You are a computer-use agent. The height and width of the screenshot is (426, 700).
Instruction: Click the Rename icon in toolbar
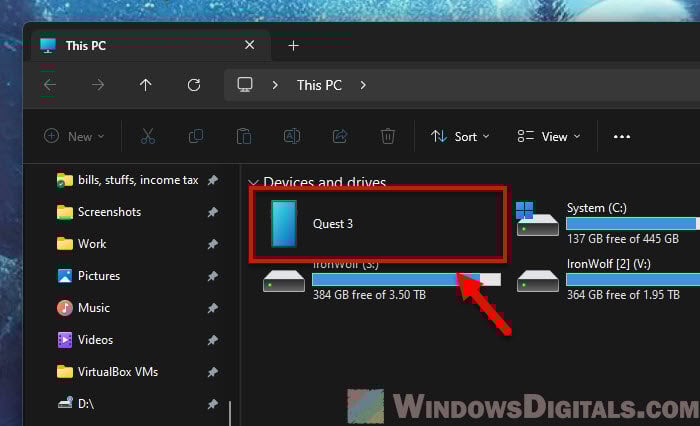coord(292,136)
